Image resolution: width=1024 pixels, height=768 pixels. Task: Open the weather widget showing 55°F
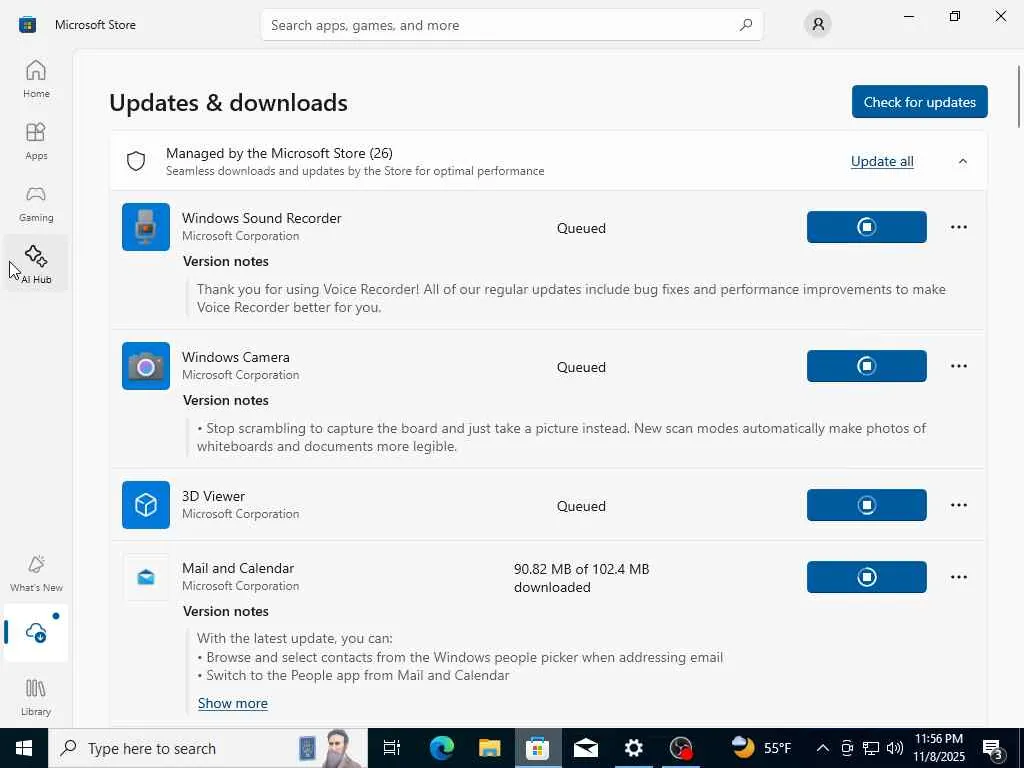(761, 748)
